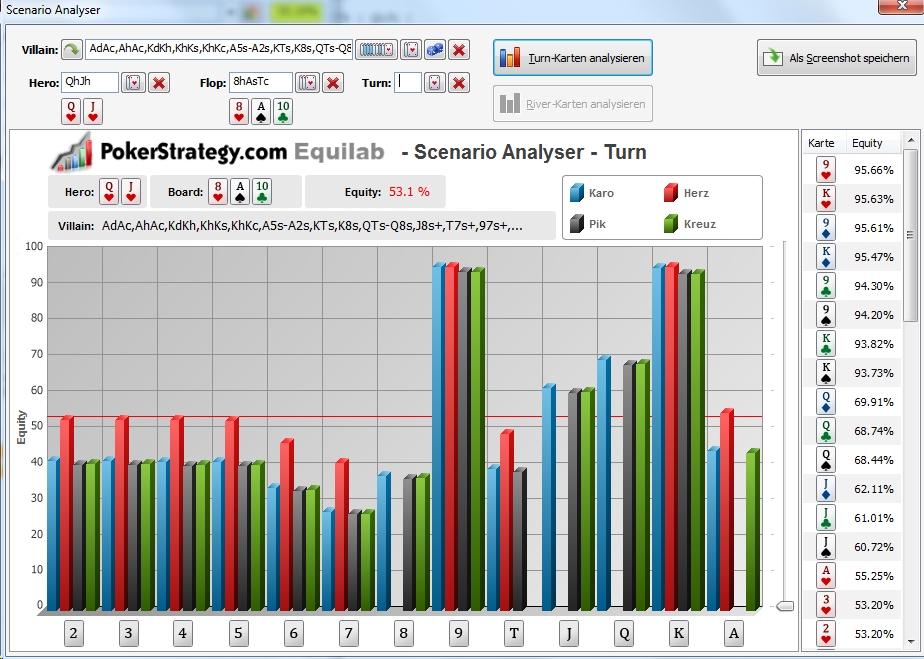Click Als Screenshot speichern button
The image size is (924, 659).
click(x=837, y=58)
